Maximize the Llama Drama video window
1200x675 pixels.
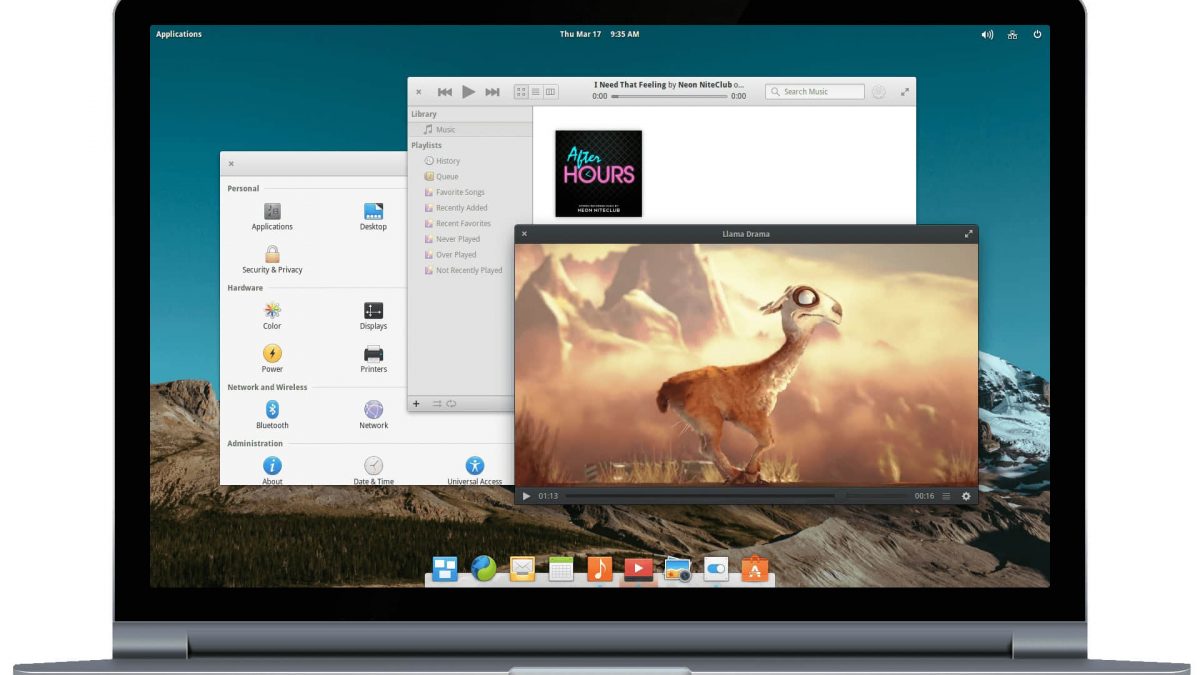tap(968, 234)
